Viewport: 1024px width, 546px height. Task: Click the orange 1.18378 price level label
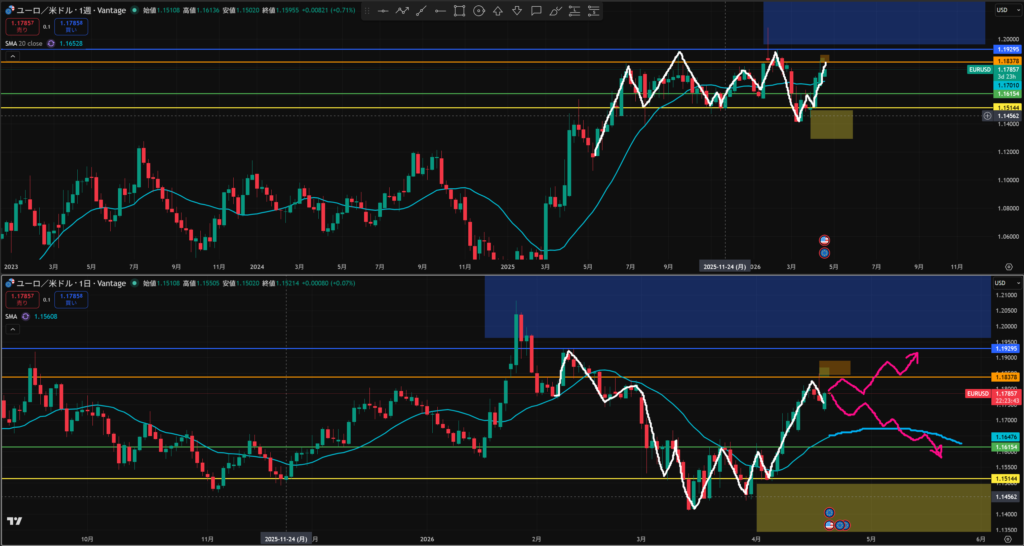[1005, 61]
